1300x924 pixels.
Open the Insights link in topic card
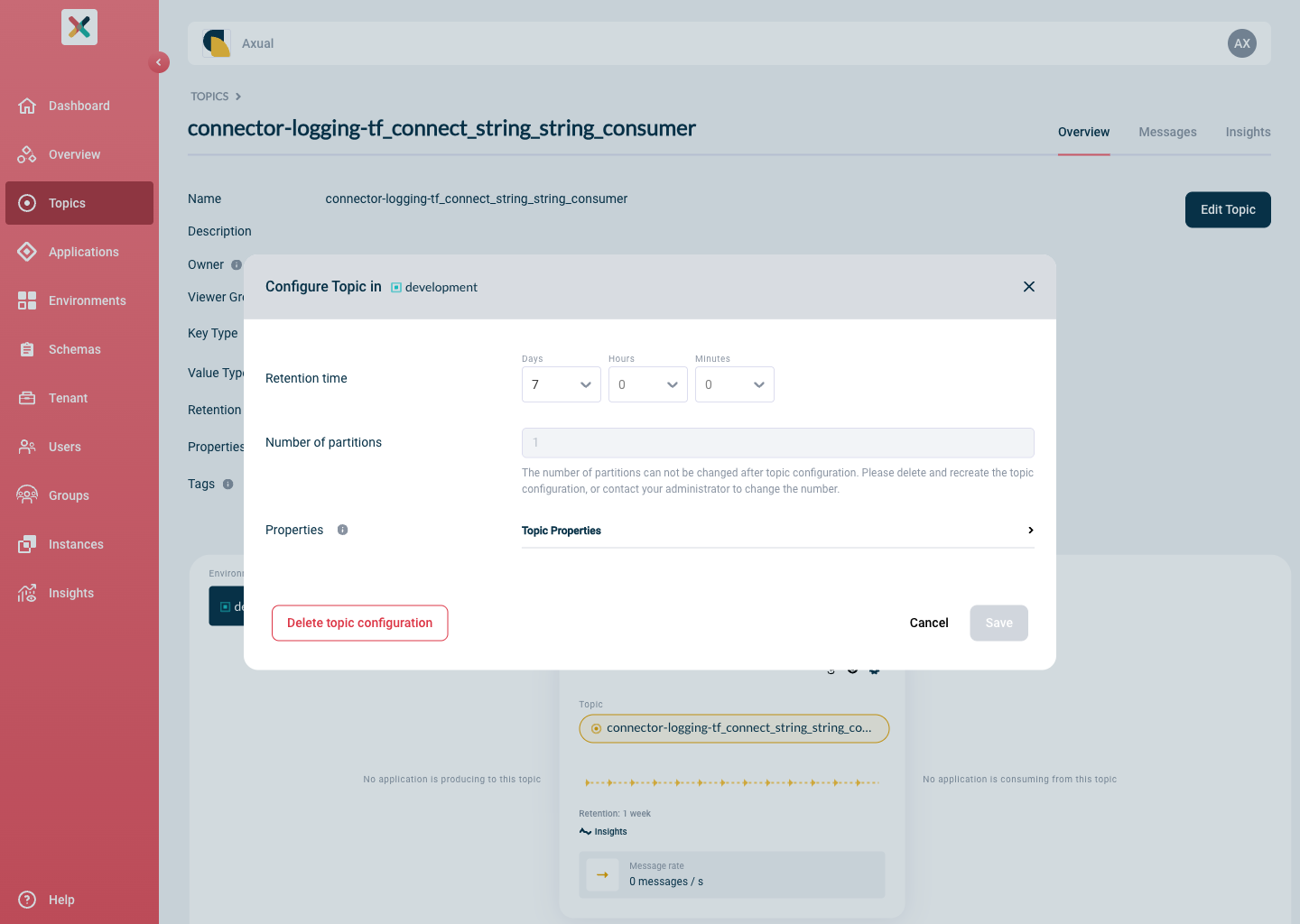click(603, 832)
